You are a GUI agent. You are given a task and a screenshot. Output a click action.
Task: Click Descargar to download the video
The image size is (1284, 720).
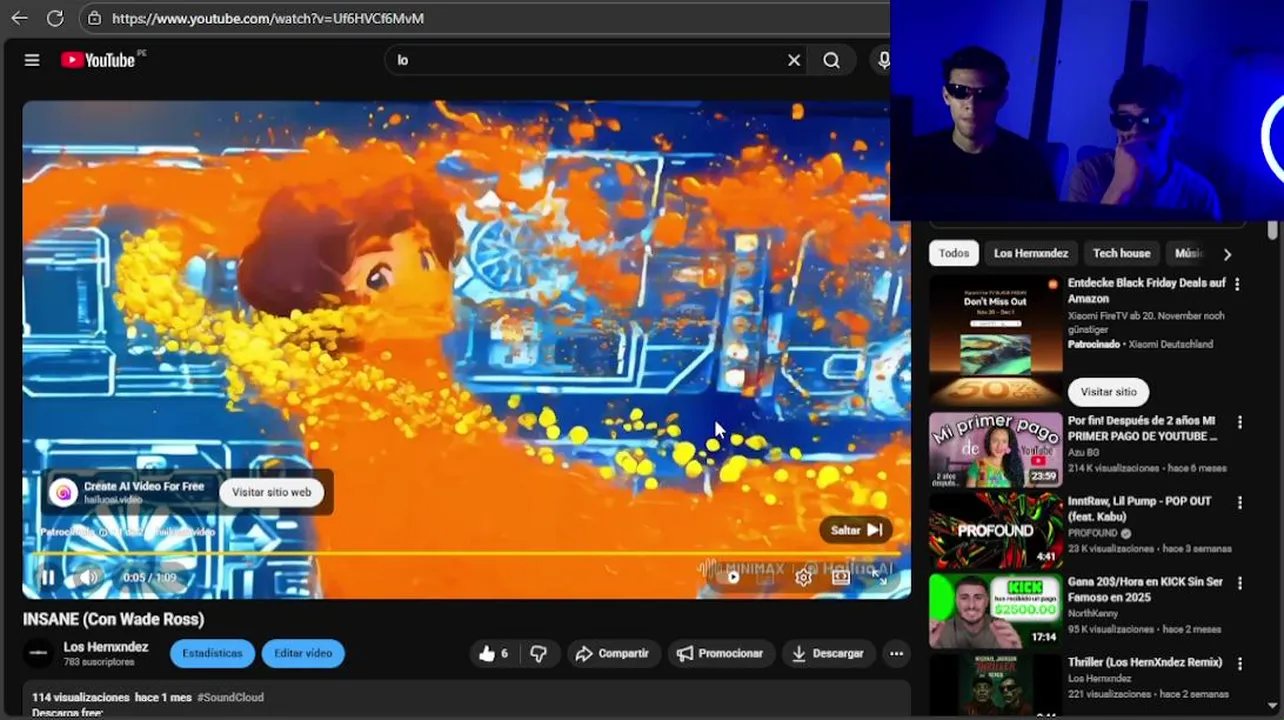[828, 653]
